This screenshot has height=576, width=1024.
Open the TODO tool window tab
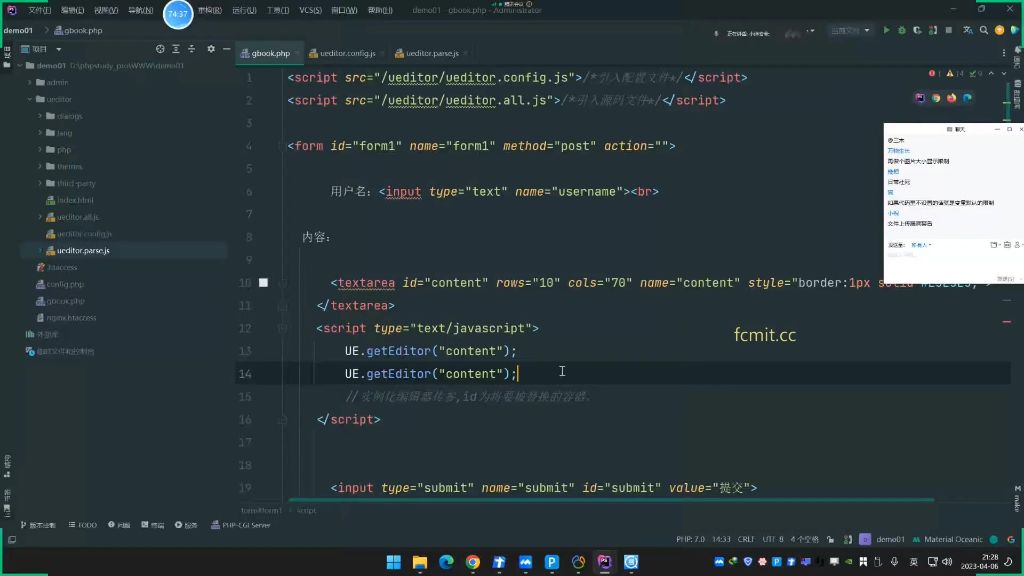coord(82,525)
